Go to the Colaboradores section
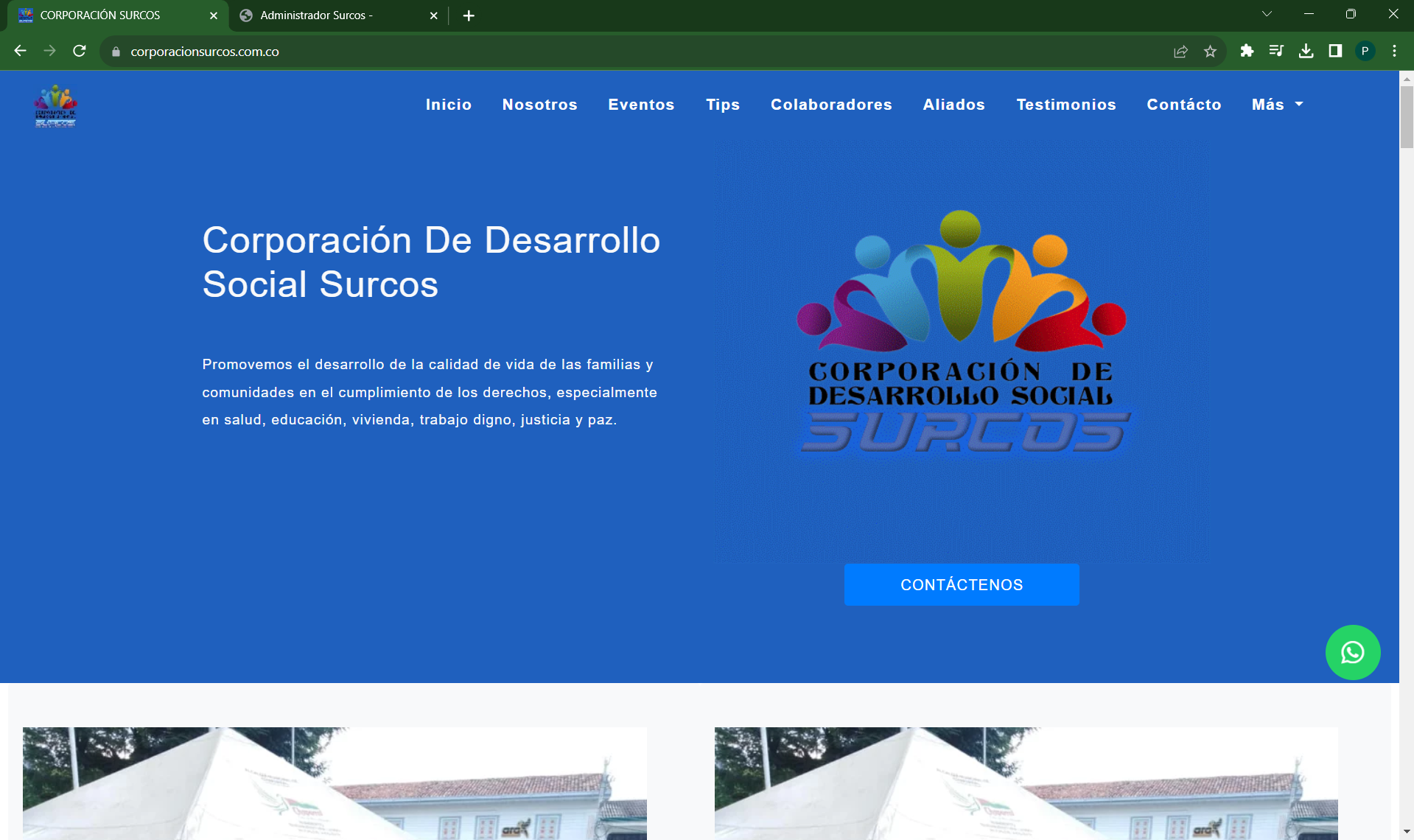 coord(831,105)
